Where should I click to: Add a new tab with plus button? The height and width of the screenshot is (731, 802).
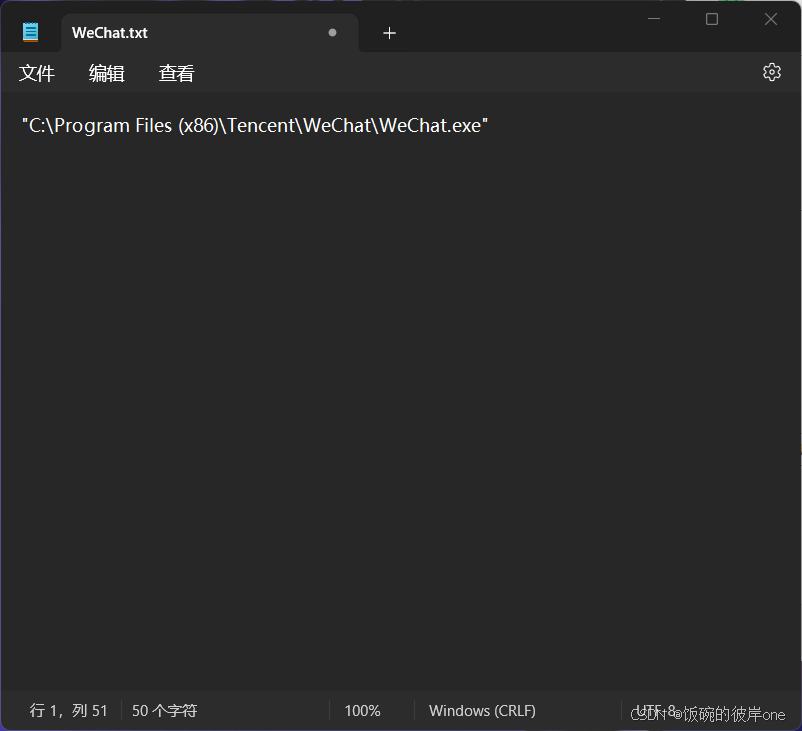(x=389, y=33)
